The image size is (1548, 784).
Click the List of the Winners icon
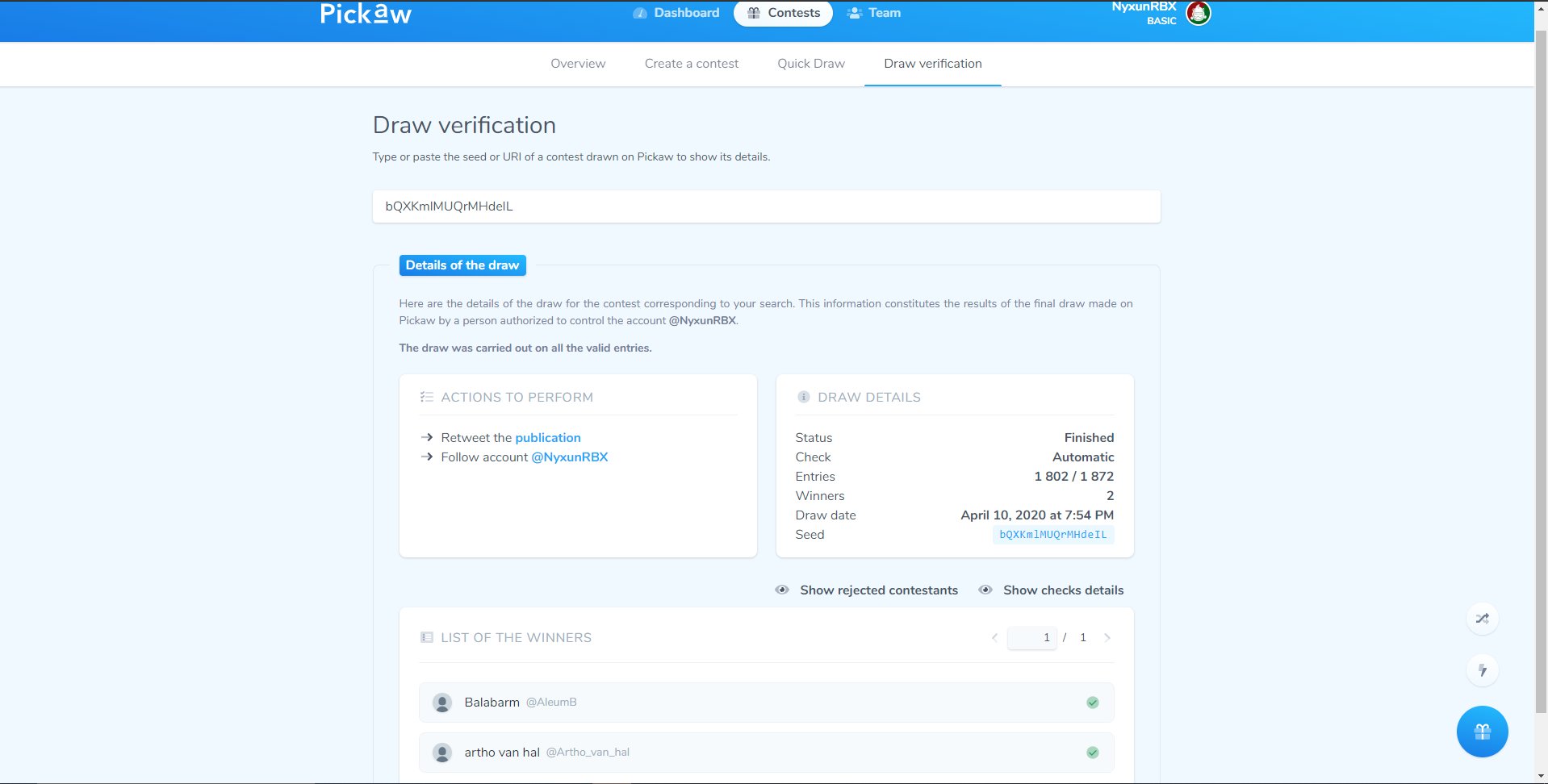427,637
